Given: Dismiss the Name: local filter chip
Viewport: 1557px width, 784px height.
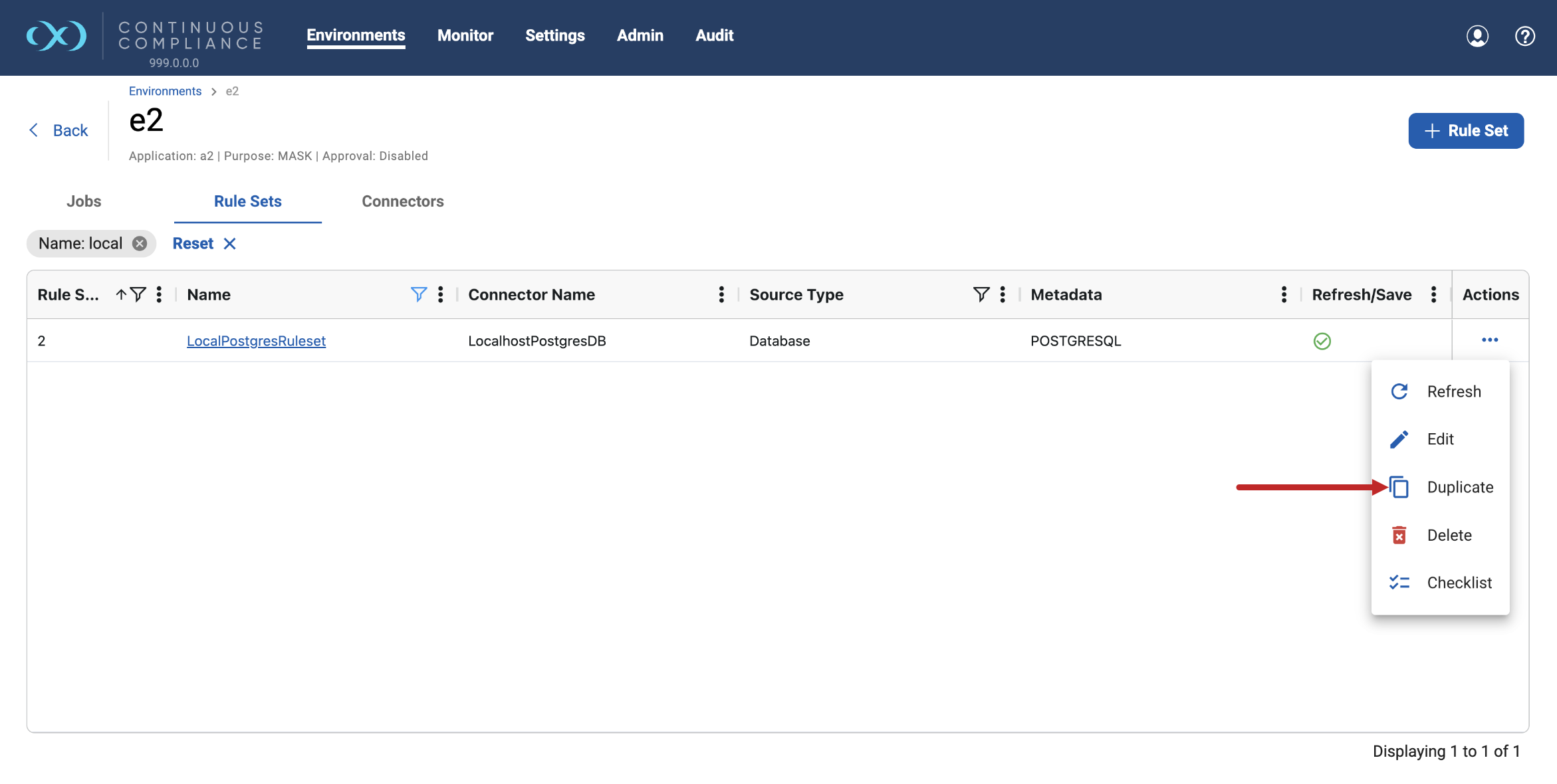Looking at the screenshot, I should (139, 243).
